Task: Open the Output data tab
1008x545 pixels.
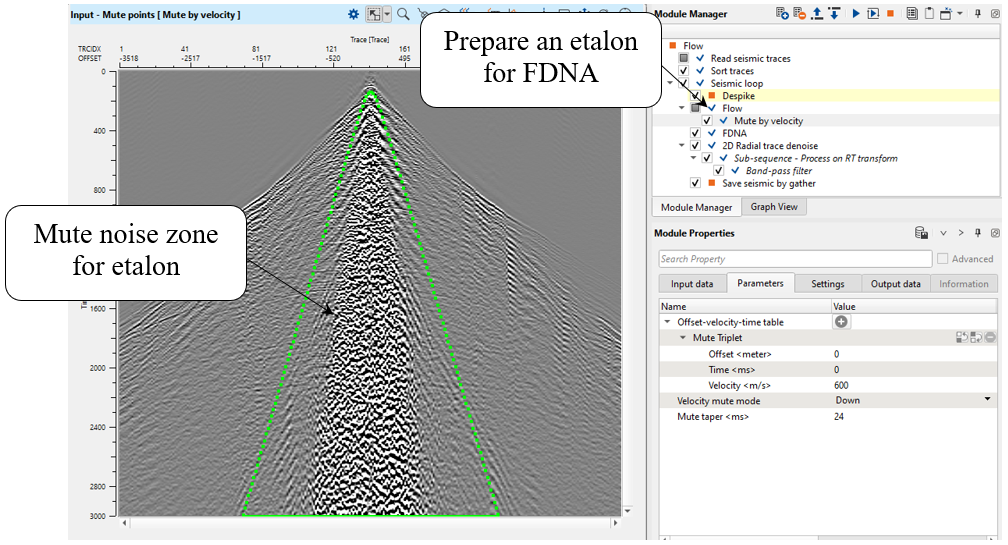Action: click(x=894, y=284)
